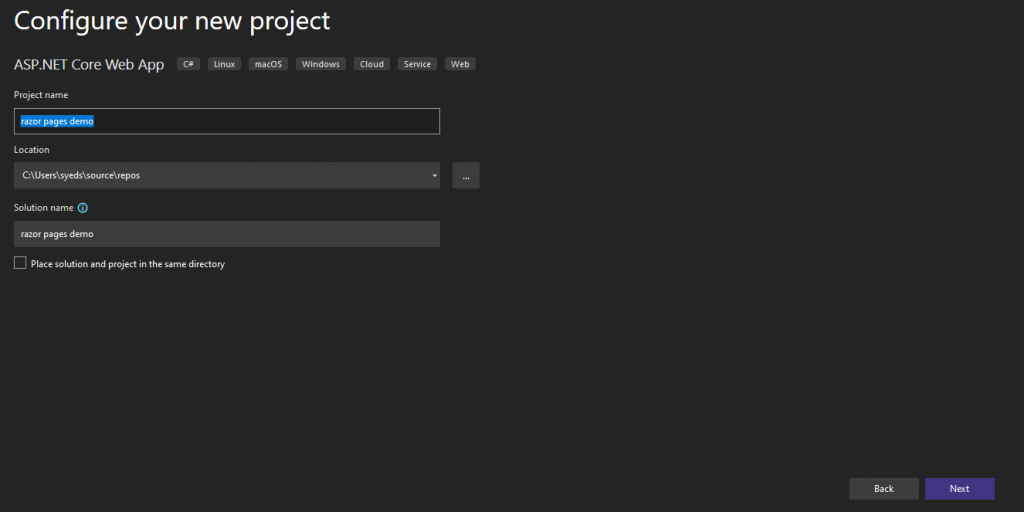Click the Solution name text field
The image size is (1024, 512).
227,234
